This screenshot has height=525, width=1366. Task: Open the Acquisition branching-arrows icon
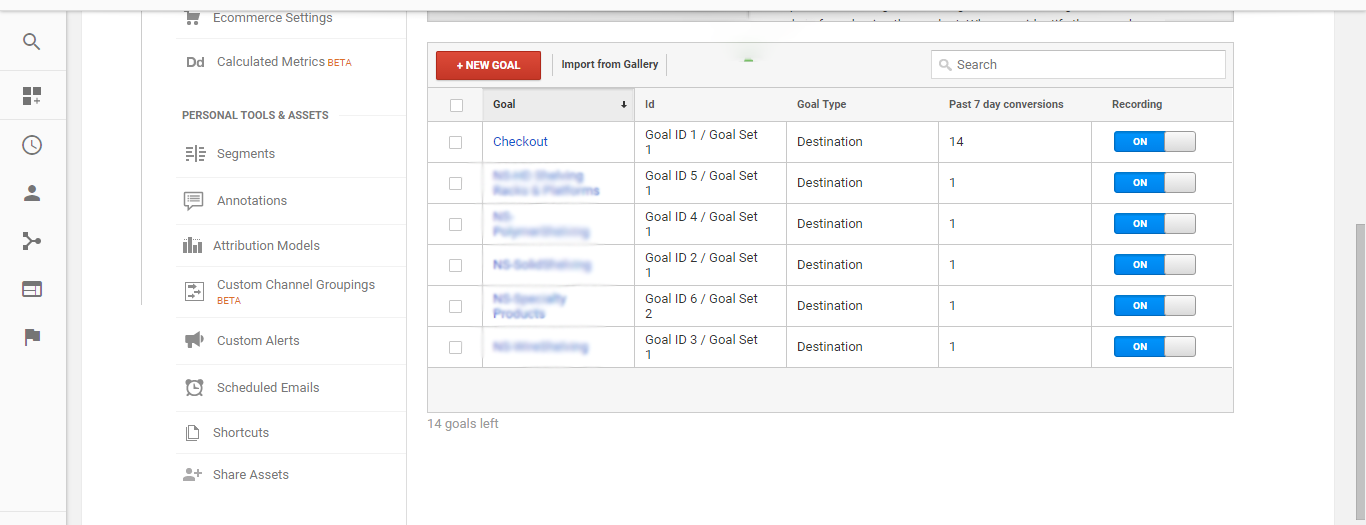[32, 241]
